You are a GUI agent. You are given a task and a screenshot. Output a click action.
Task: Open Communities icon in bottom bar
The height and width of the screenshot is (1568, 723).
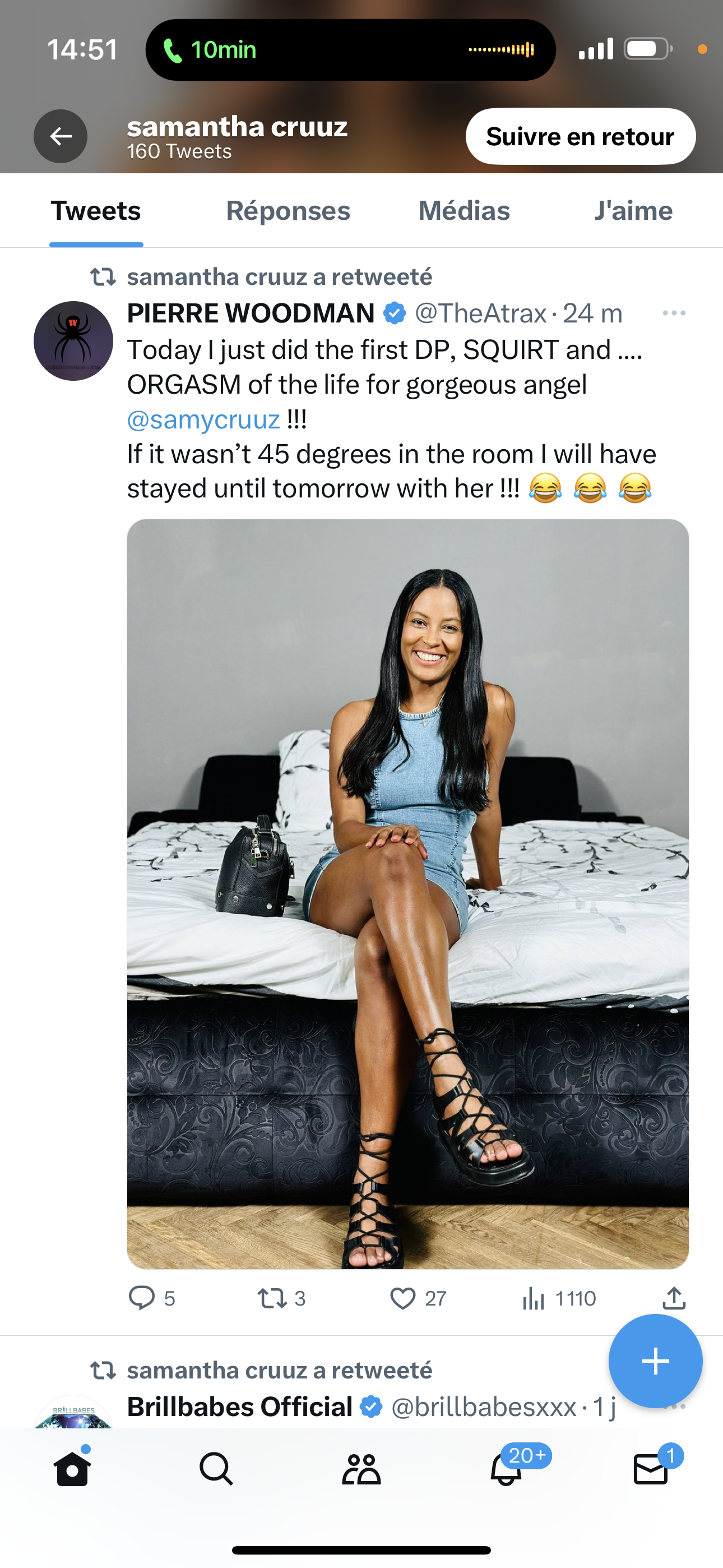tap(361, 1469)
